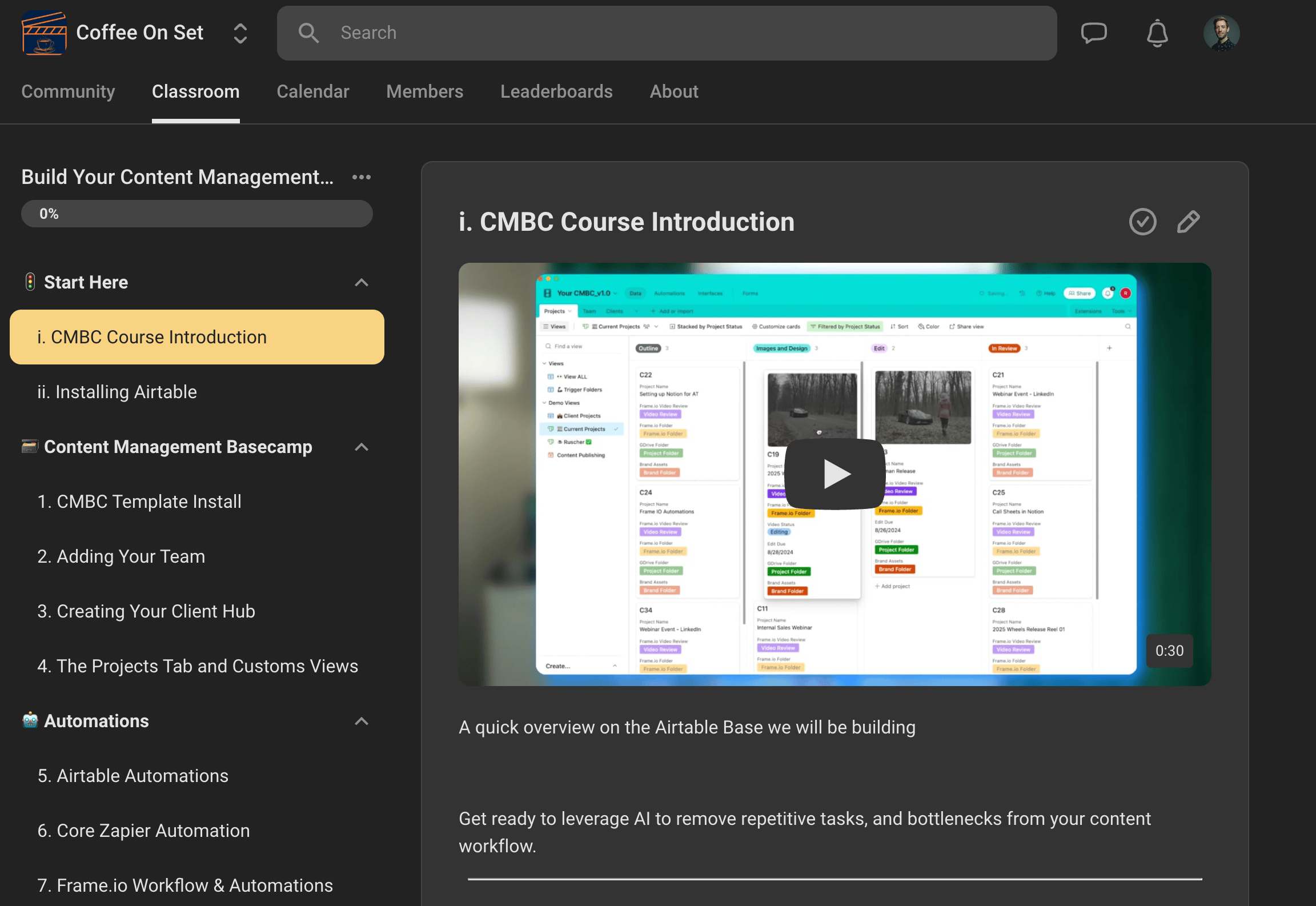Screen dimensions: 1316x906
Task: Open lesson 1. CMBC Template Install
Action: point(197,502)
